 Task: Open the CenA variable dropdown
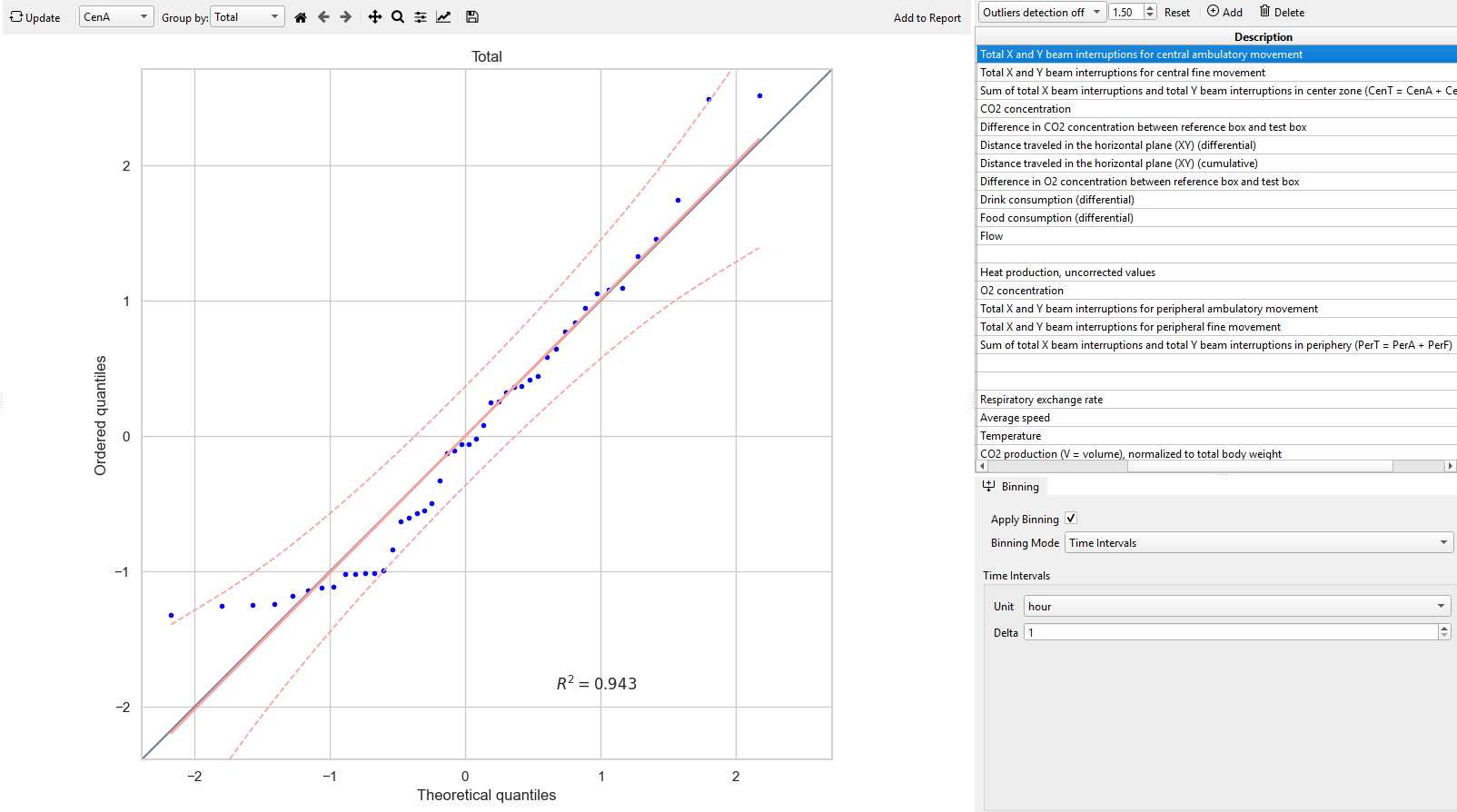point(116,16)
